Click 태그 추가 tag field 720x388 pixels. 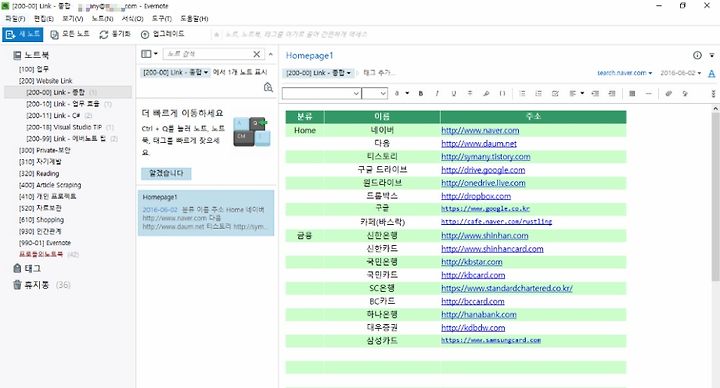pyautogui.click(x=379, y=73)
